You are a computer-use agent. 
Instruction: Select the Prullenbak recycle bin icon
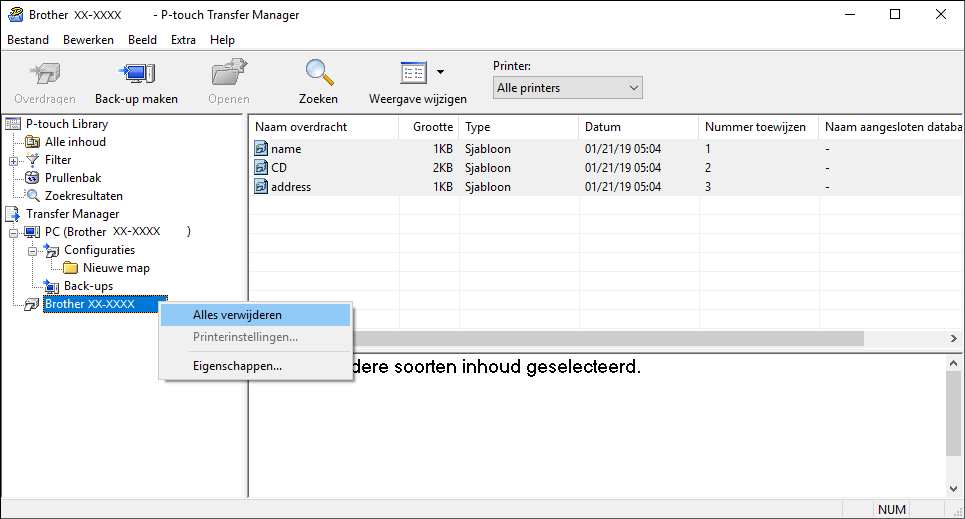[x=32, y=178]
